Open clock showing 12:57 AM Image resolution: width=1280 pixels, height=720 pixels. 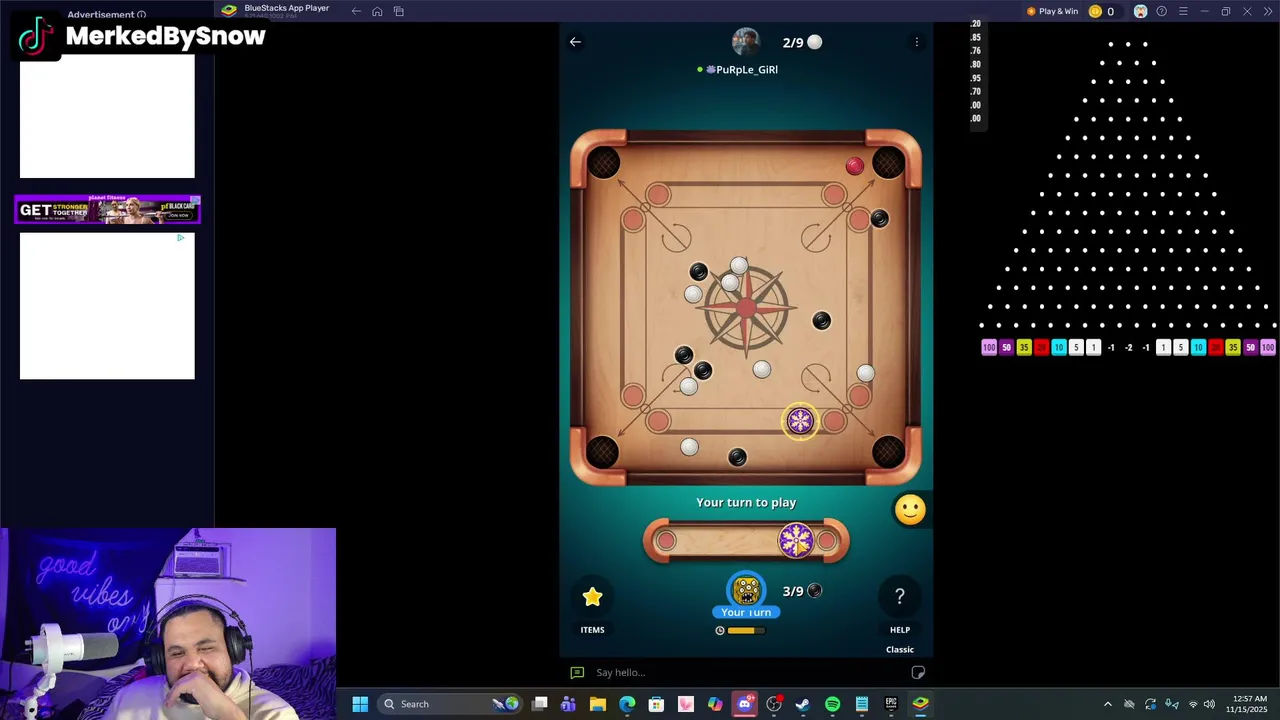[x=1249, y=704]
